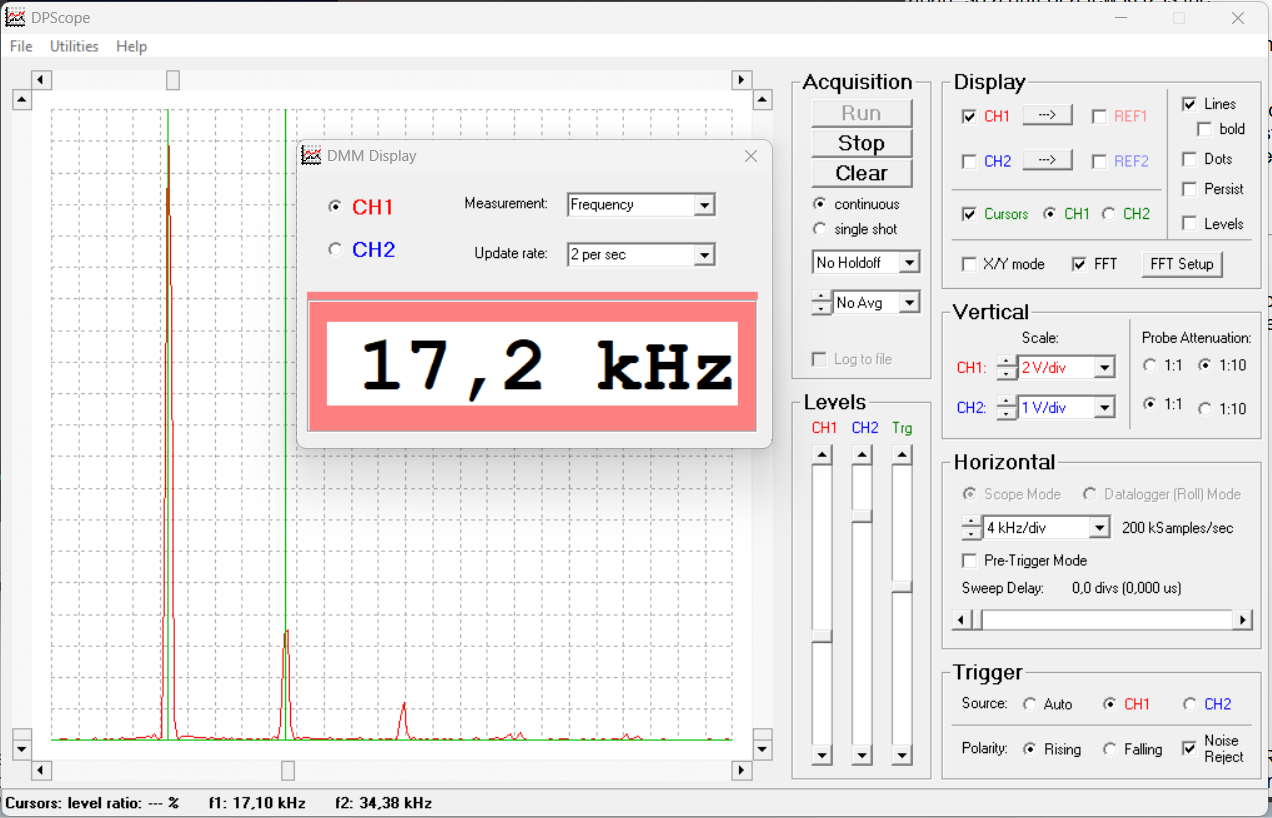Open CH2 scale 1 V/div dropdown
Image resolution: width=1272 pixels, height=818 pixels.
pos(1105,408)
